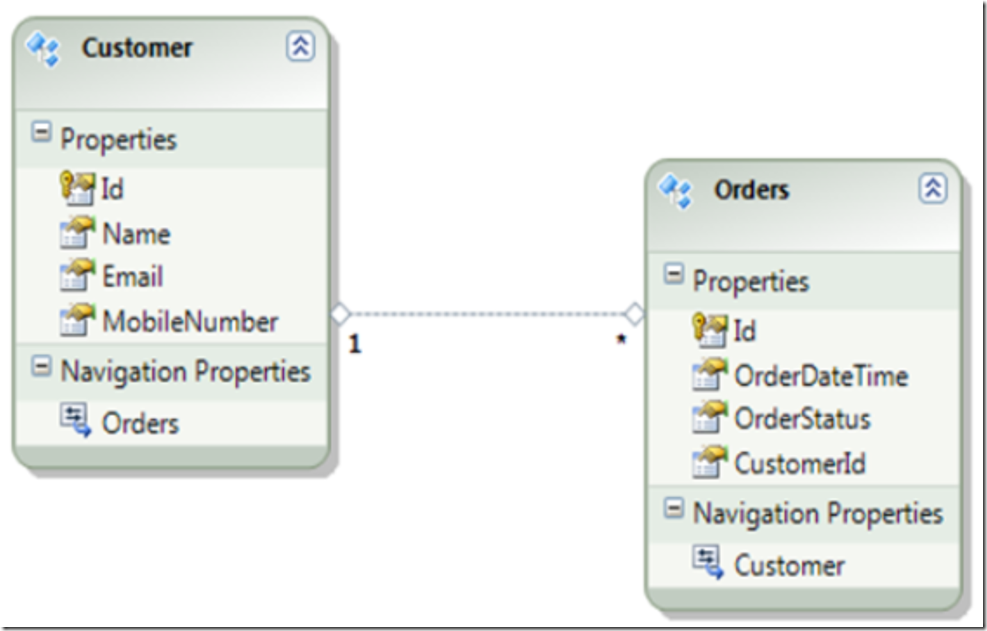Select the CustomerId property in Orders
The width and height of the screenshot is (987, 631).
click(799, 464)
